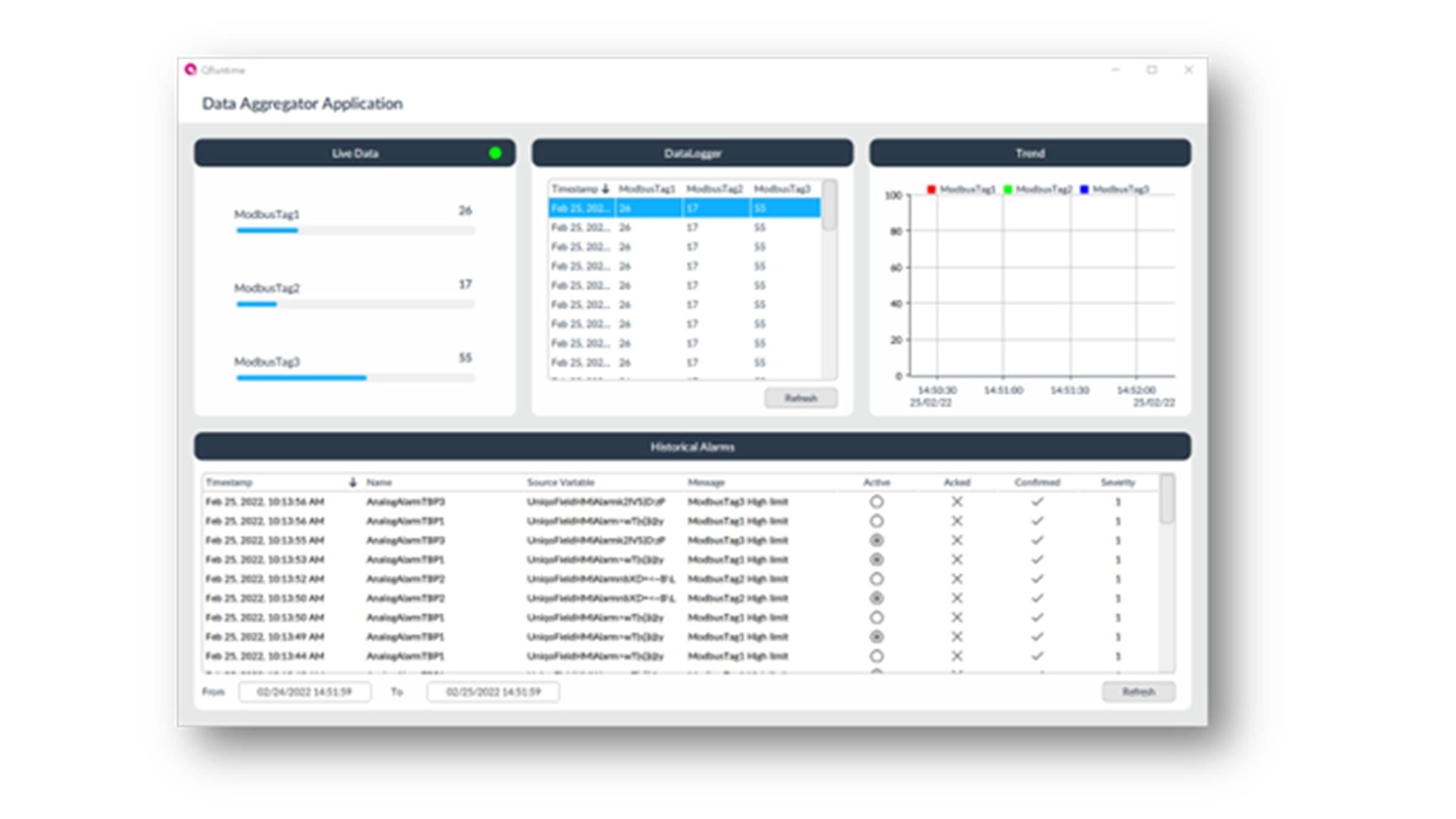Click the app logo icon in title bar
The width and height of the screenshot is (1456, 819).
pyautogui.click(x=190, y=69)
